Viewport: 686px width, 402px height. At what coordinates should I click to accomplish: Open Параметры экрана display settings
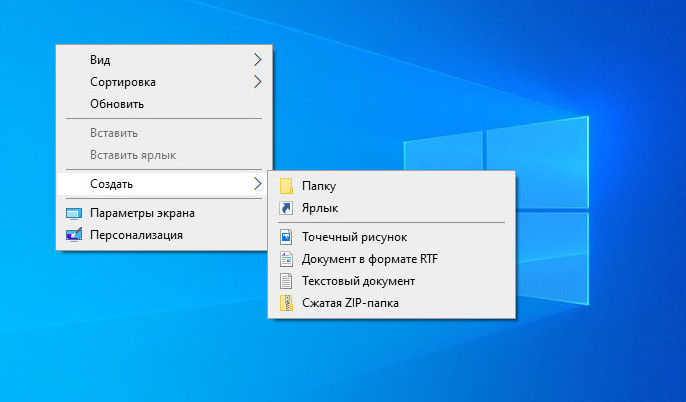point(162,213)
